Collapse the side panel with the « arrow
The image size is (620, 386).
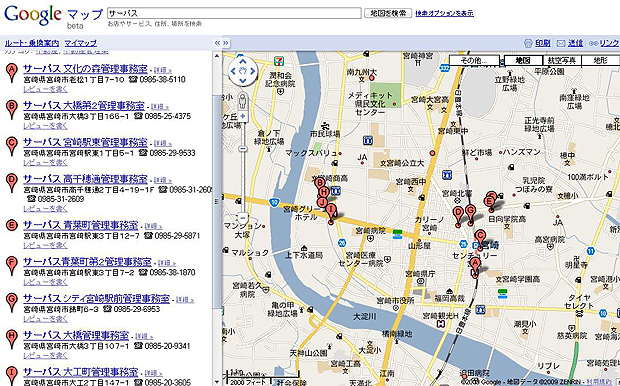(x=217, y=43)
